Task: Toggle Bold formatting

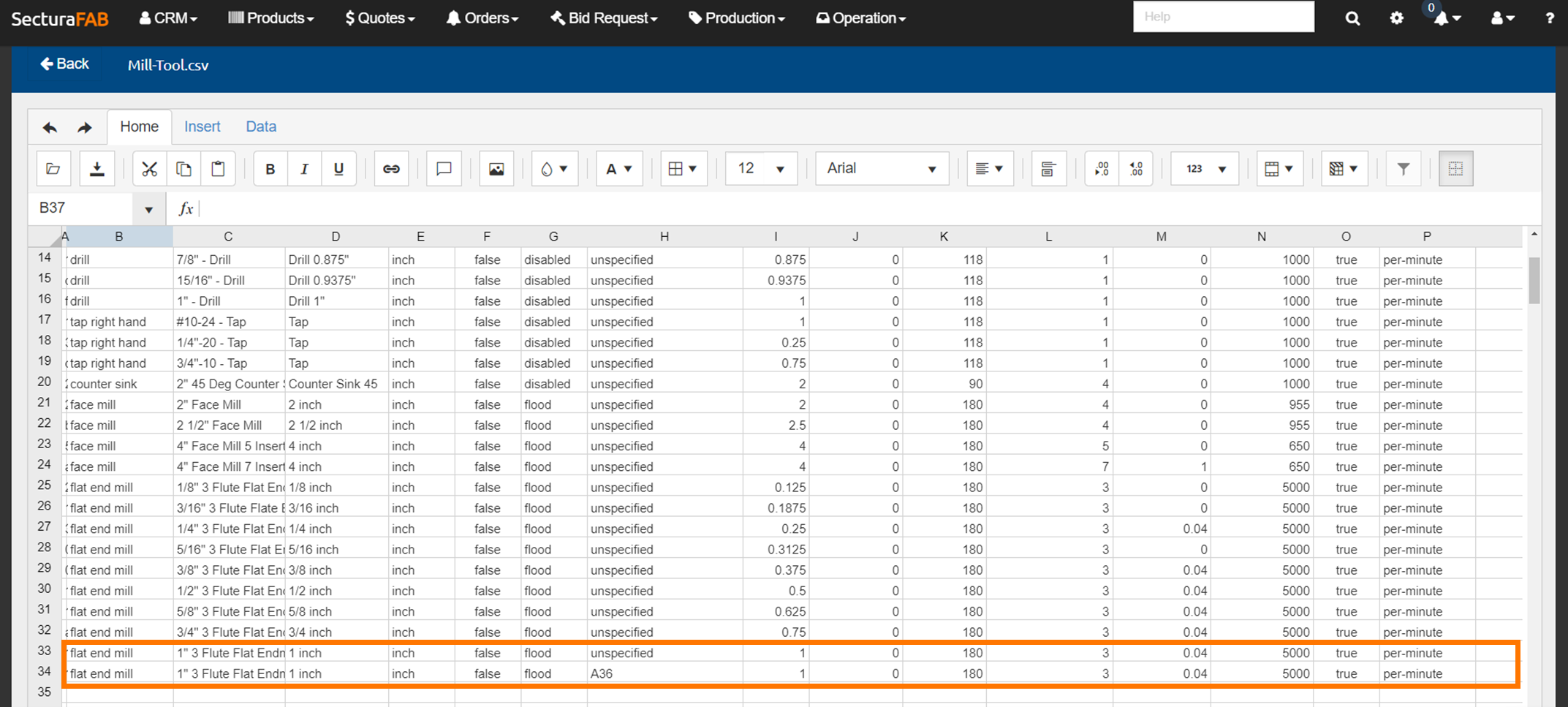Action: [270, 169]
